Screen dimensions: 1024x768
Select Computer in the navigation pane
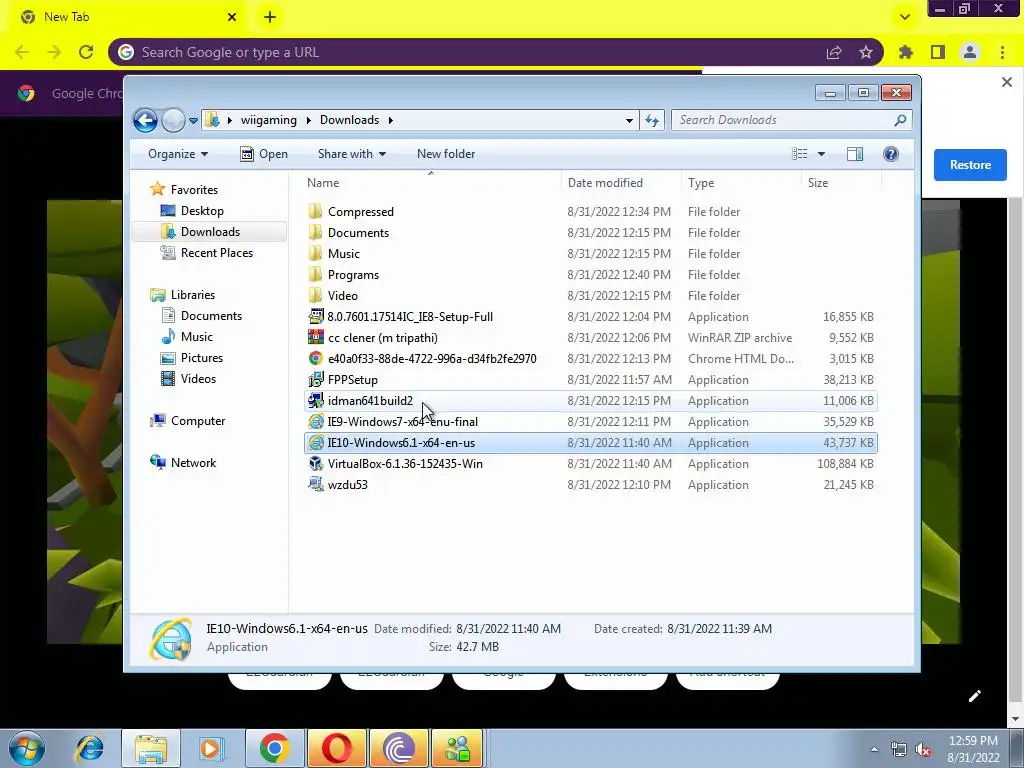(198, 421)
